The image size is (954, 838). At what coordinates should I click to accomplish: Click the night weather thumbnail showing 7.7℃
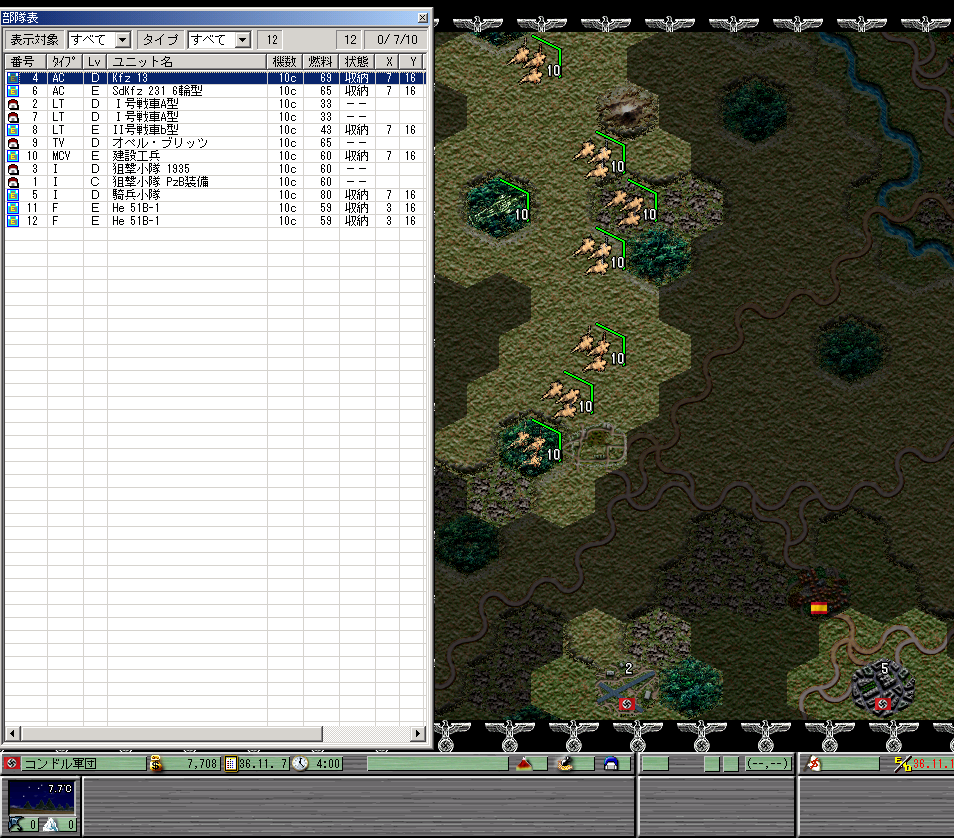(x=42, y=797)
